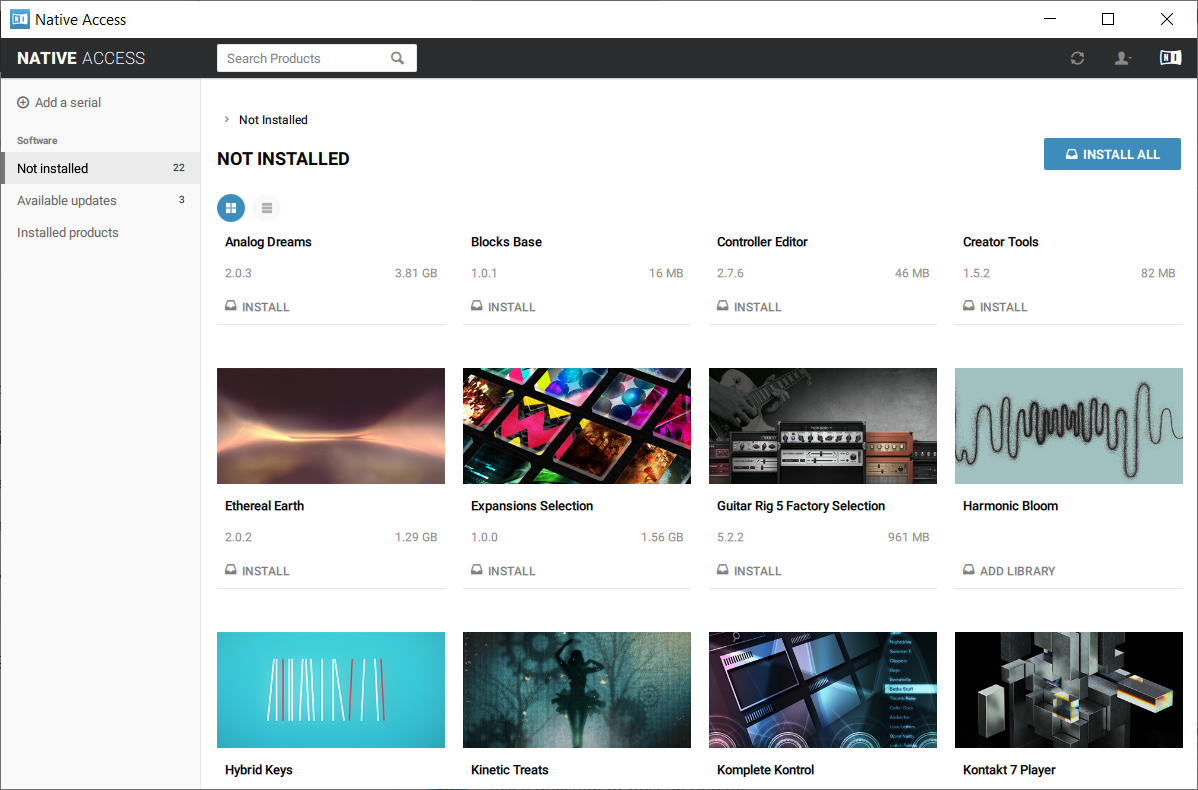Click the Expansions Selection thumbnail
This screenshot has width=1198, height=790.
(x=577, y=426)
